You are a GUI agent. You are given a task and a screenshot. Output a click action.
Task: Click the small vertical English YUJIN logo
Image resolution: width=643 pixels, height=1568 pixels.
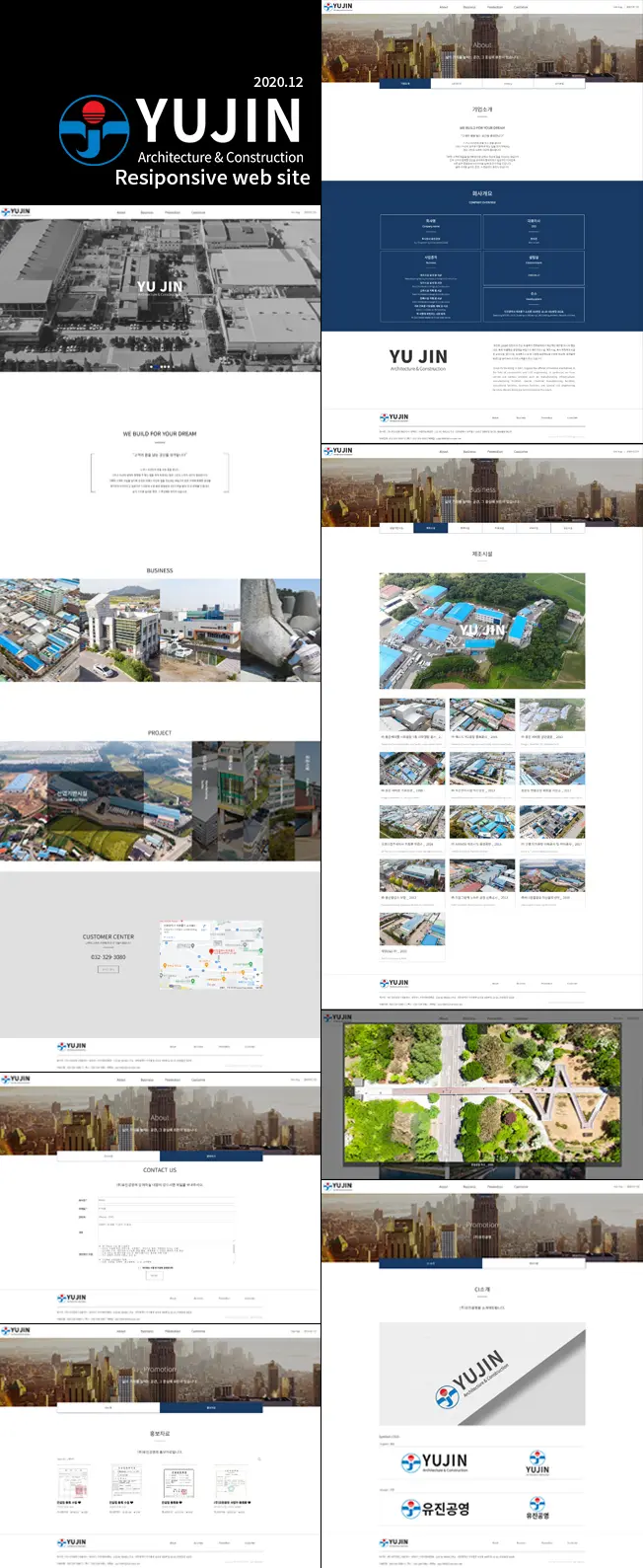tap(537, 1462)
